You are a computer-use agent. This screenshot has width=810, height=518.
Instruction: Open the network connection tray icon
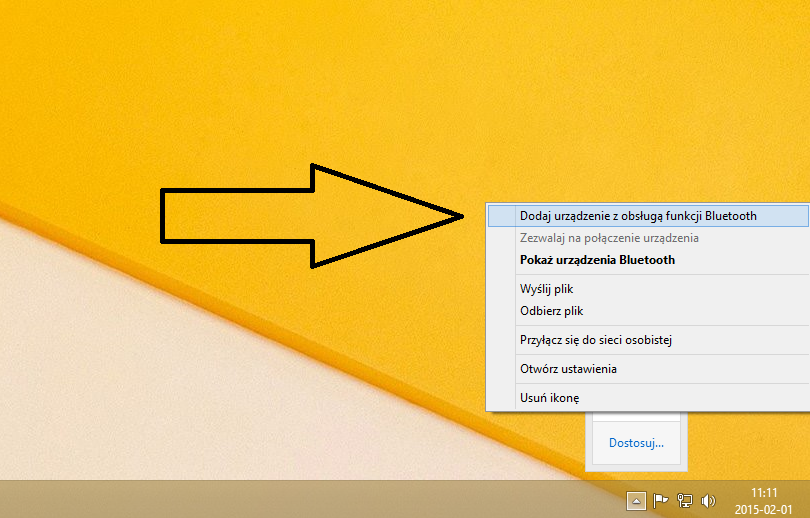pyautogui.click(x=685, y=501)
